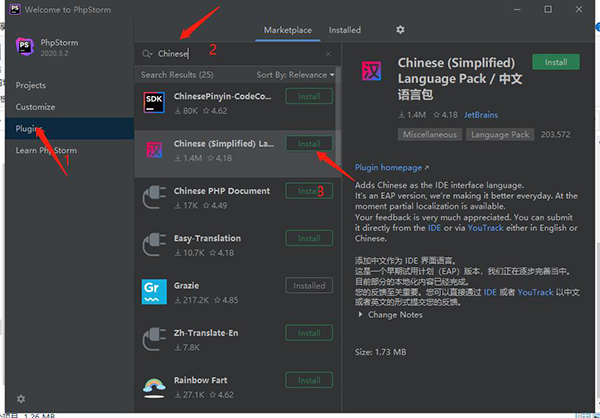Select the Zh-Translate-En plugin name
The width and height of the screenshot is (600, 418).
click(x=206, y=333)
